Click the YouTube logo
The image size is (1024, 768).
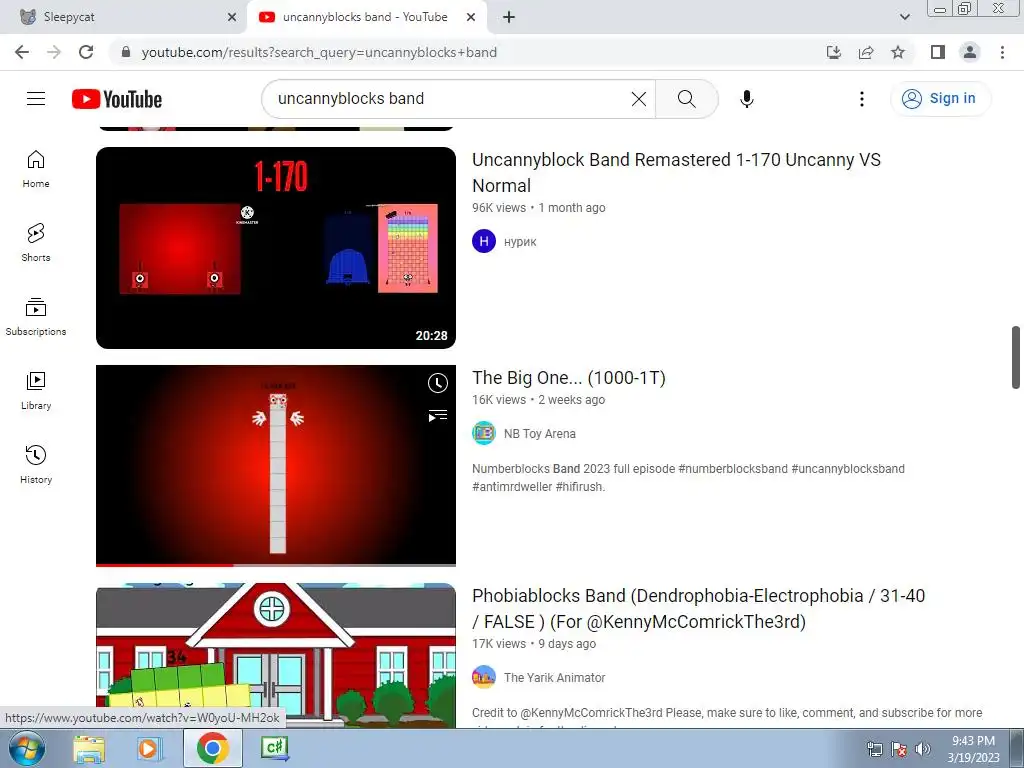tap(117, 99)
